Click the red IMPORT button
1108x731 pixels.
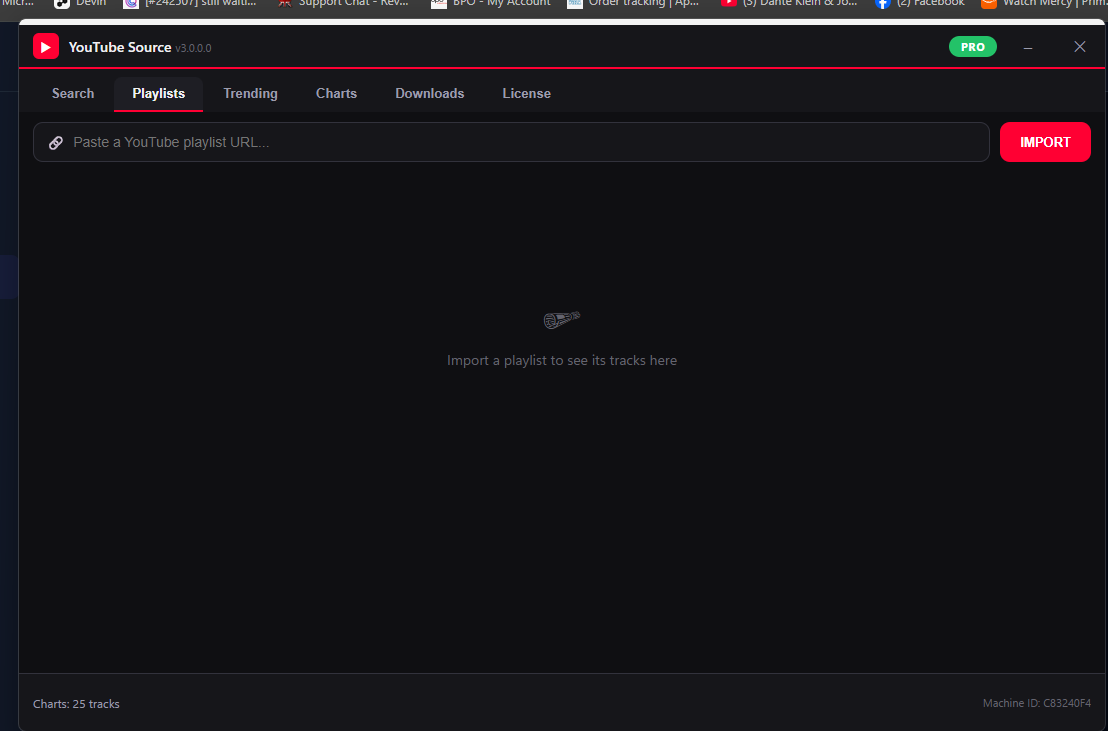[1045, 142]
